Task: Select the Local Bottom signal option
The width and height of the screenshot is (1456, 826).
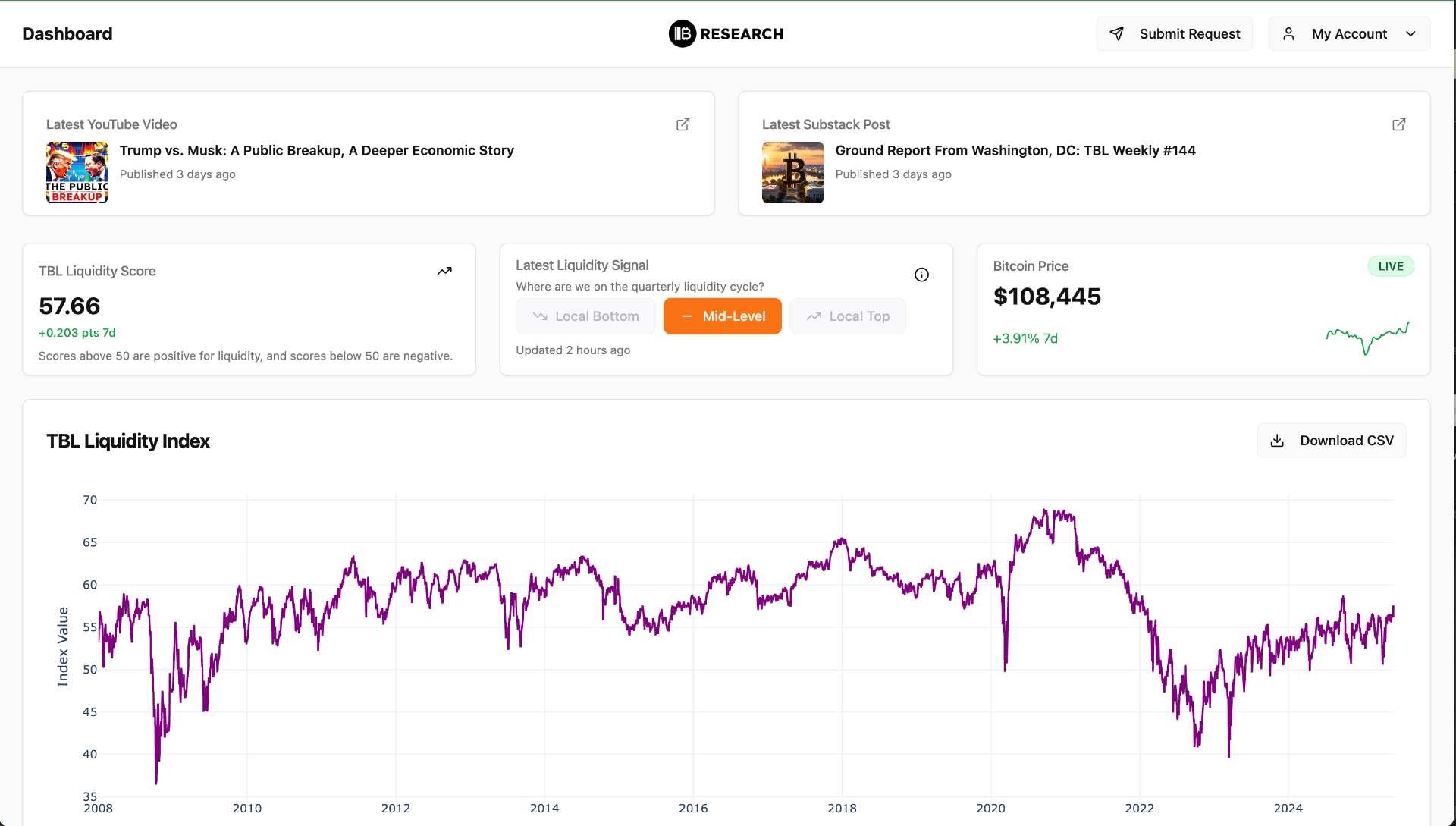Action: [x=585, y=316]
